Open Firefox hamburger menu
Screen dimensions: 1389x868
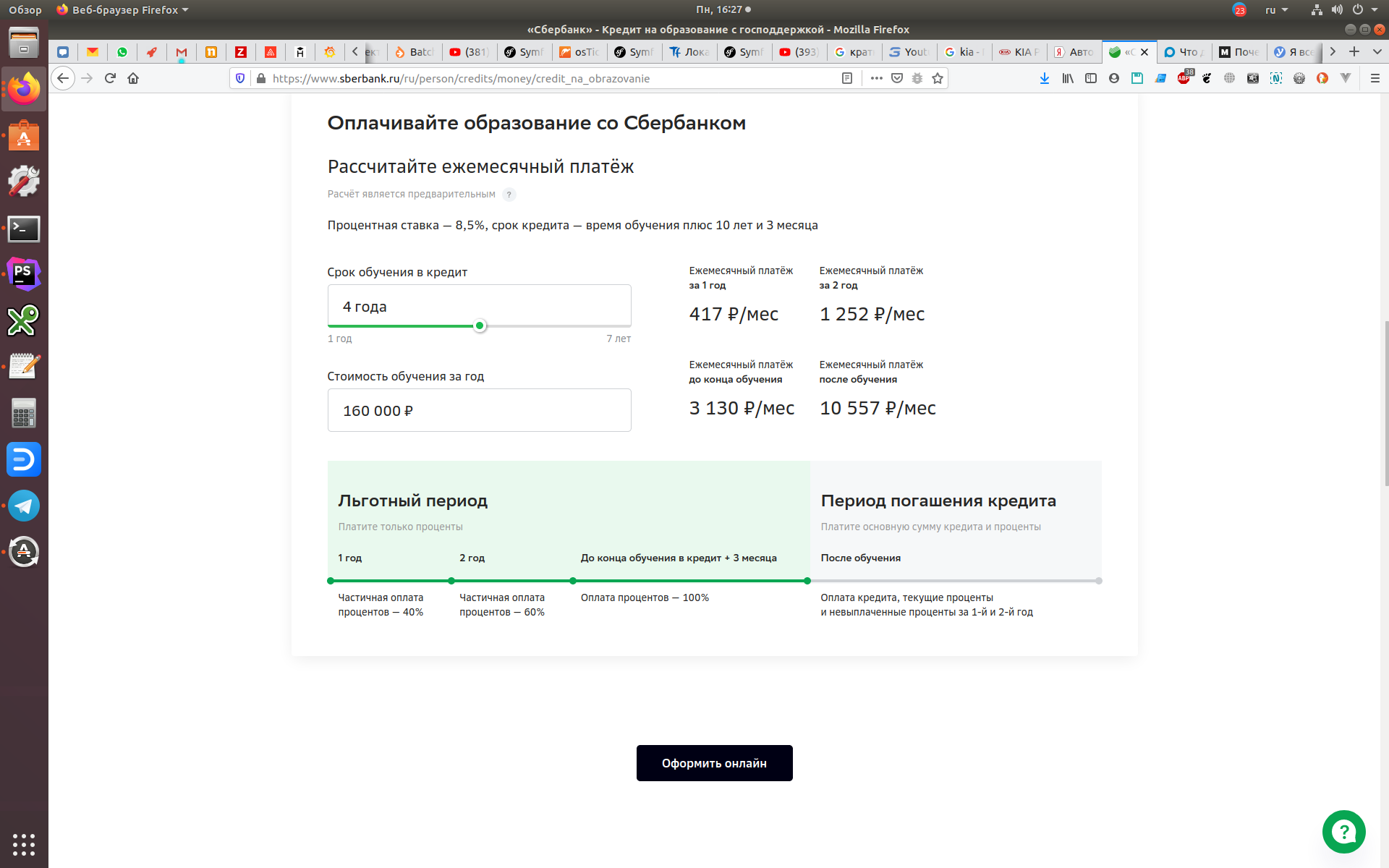[1375, 78]
